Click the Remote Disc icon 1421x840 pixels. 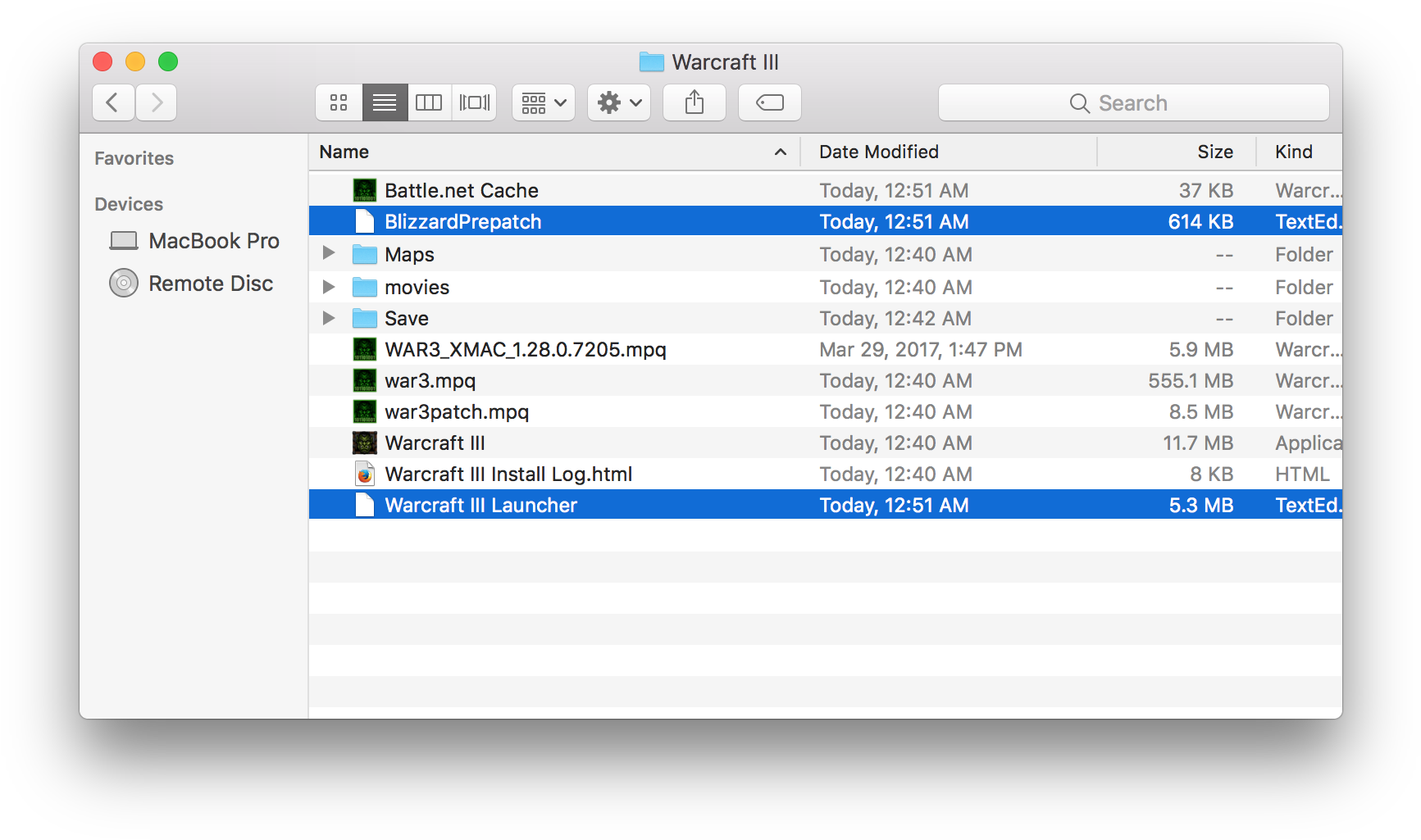[124, 284]
